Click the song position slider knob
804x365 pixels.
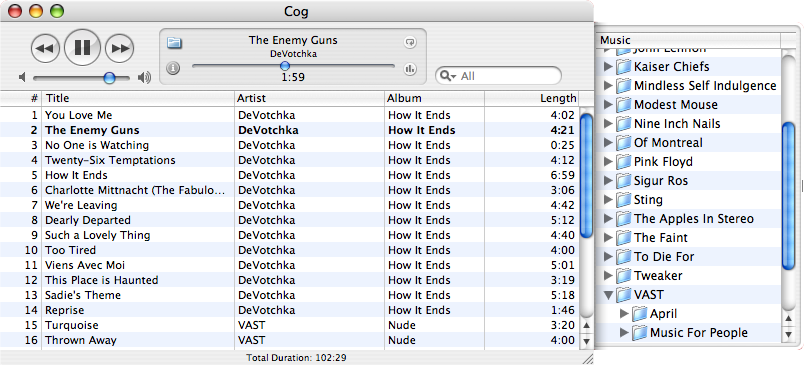coord(285,66)
